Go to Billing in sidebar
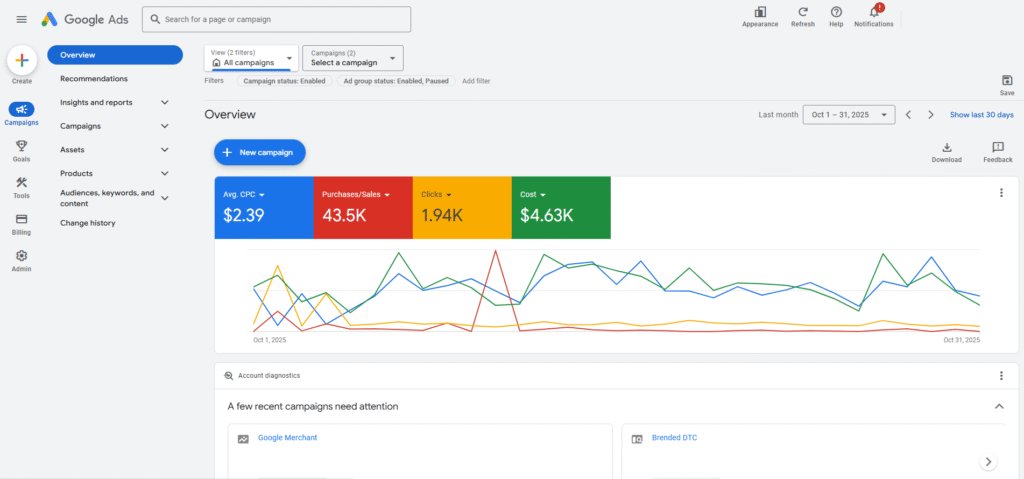1024x479 pixels. 21,220
